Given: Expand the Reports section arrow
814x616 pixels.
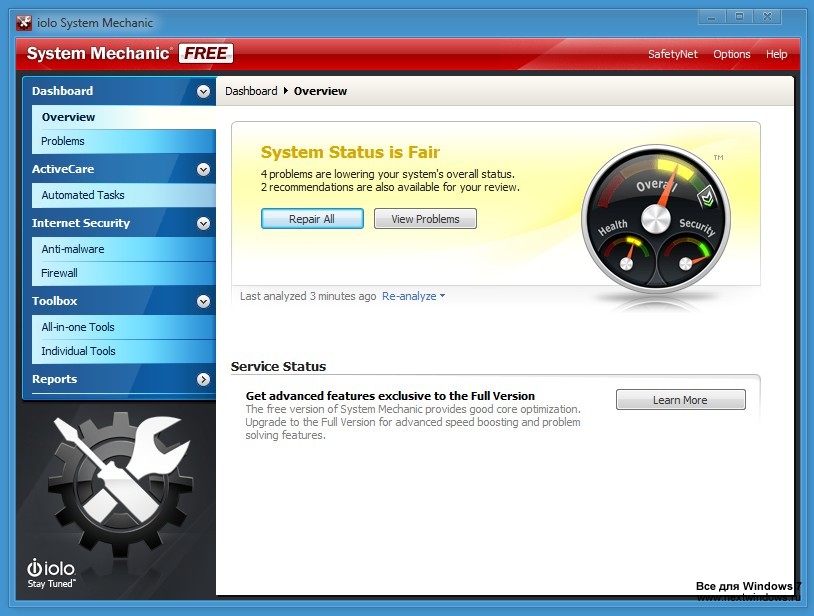Looking at the screenshot, I should click(x=204, y=379).
